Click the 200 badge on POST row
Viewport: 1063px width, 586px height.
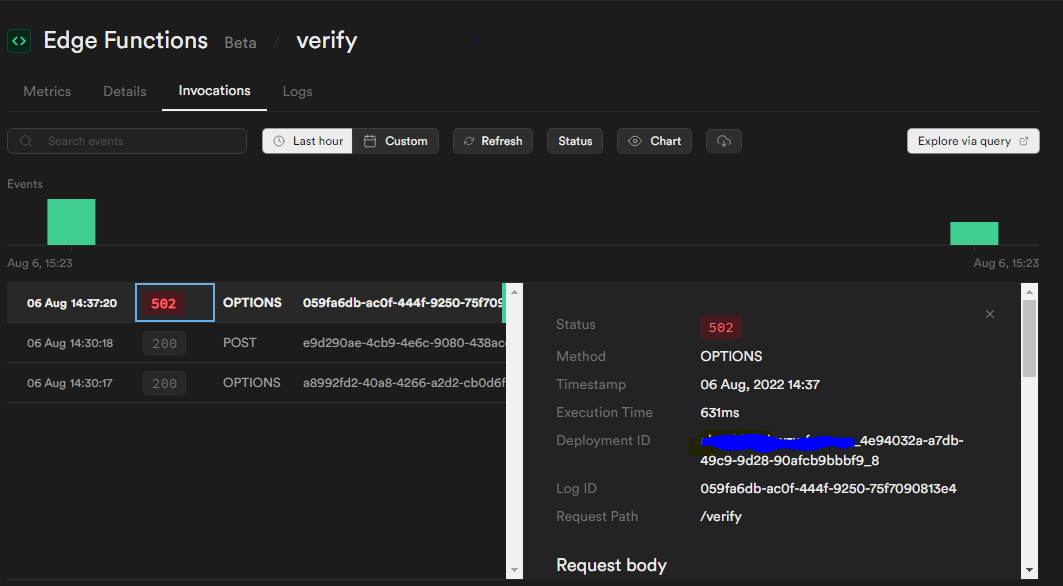(164, 343)
